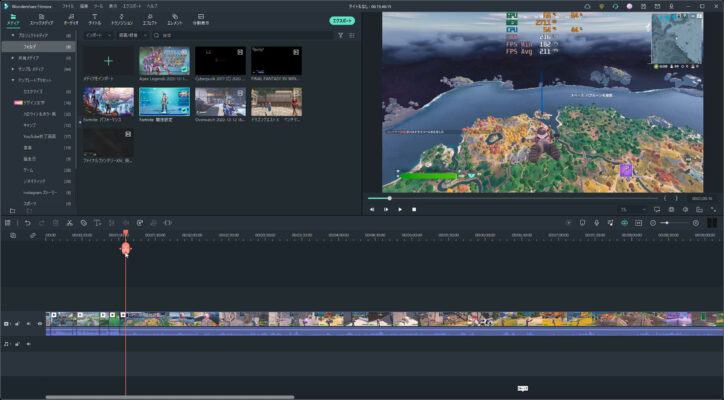724x400 pixels.
Task: Collapse the expanded preset templates tree item
Action: point(12,80)
